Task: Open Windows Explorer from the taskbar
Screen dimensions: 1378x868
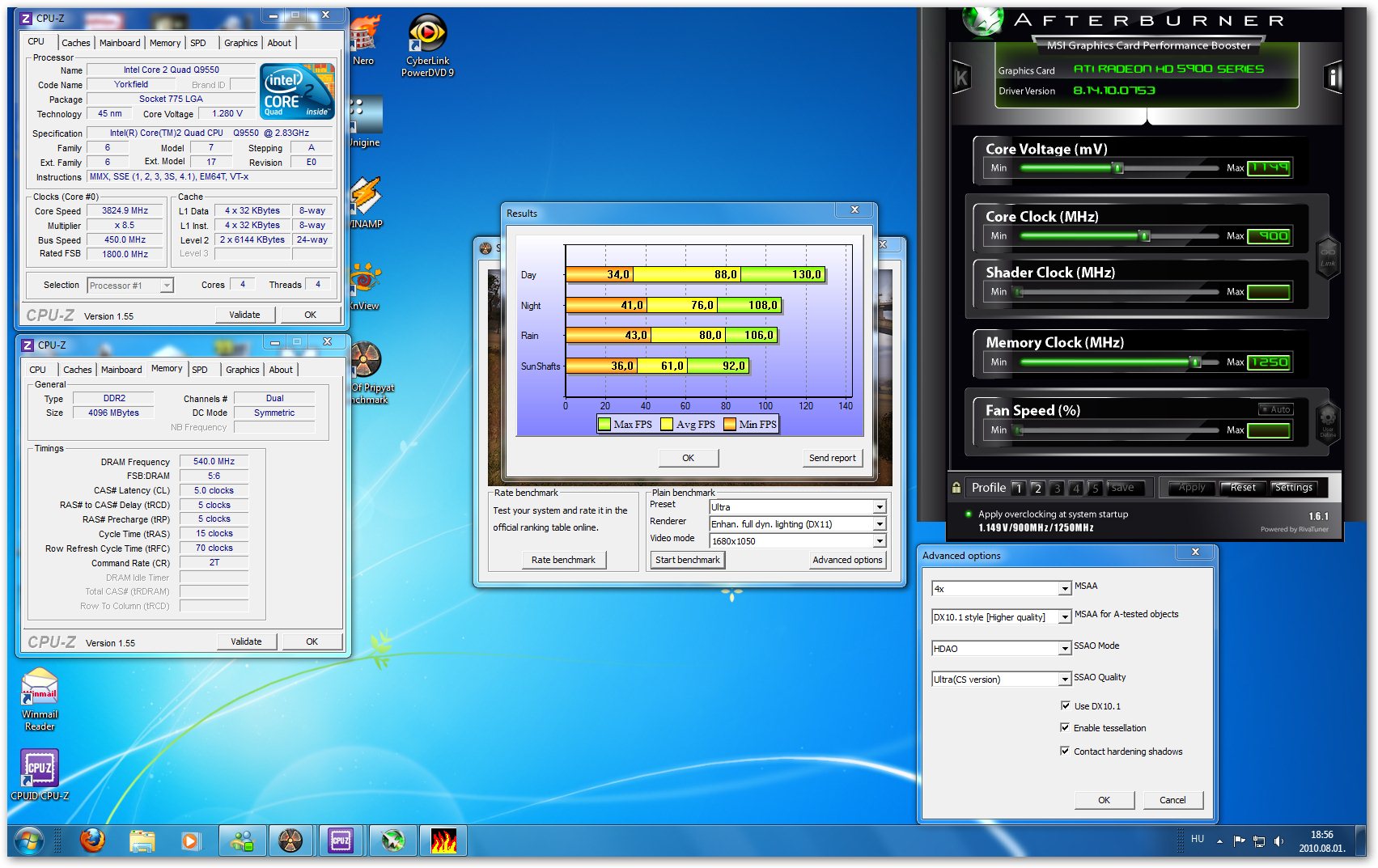Action: (142, 841)
